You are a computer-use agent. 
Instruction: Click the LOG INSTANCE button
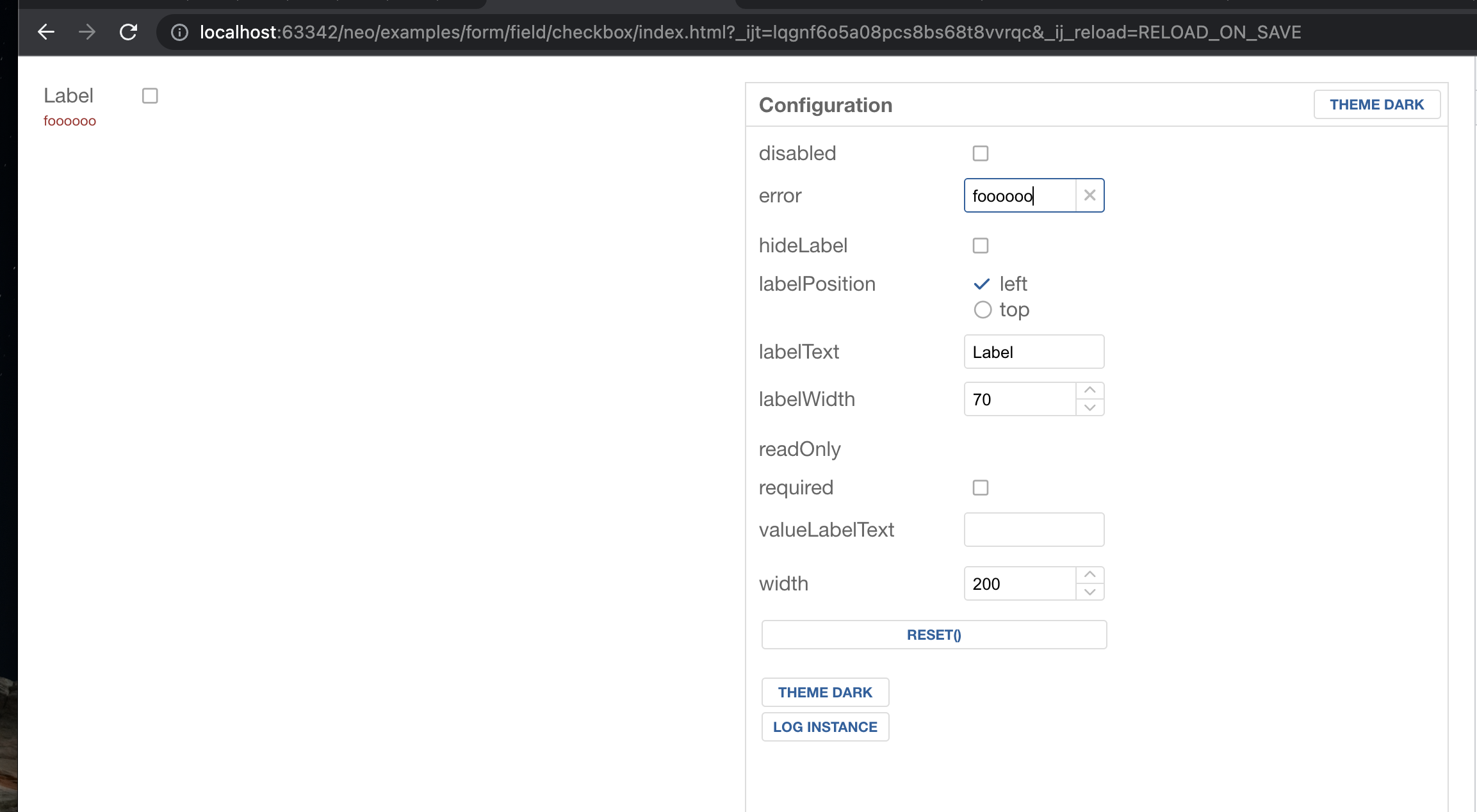tap(825, 727)
